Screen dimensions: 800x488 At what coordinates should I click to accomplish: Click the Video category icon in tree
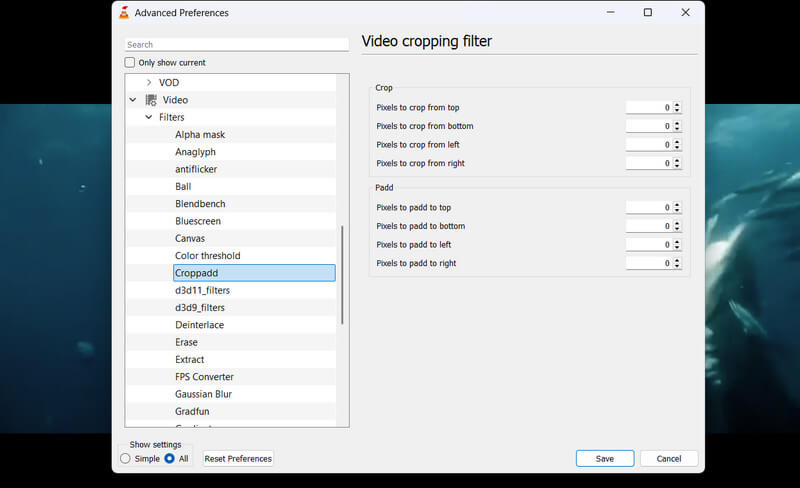click(151, 100)
